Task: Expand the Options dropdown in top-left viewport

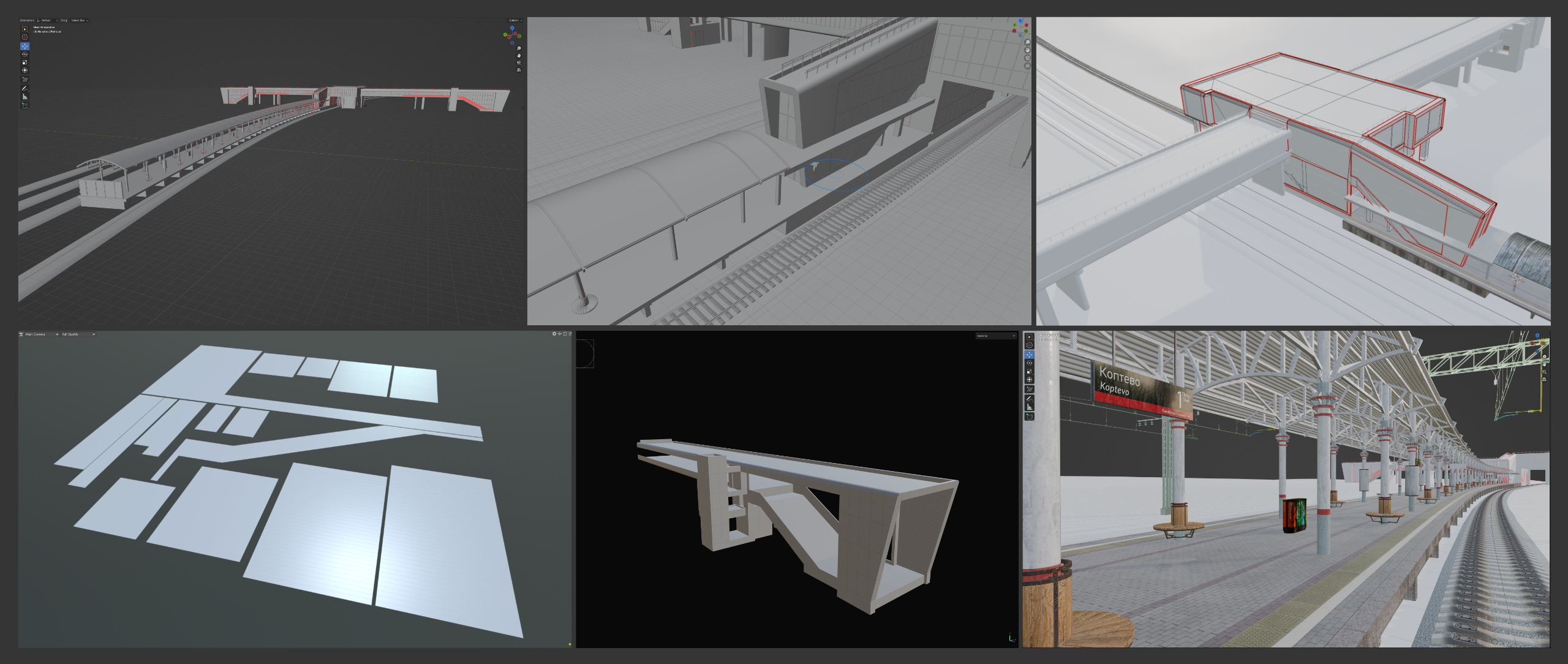Action: click(515, 20)
